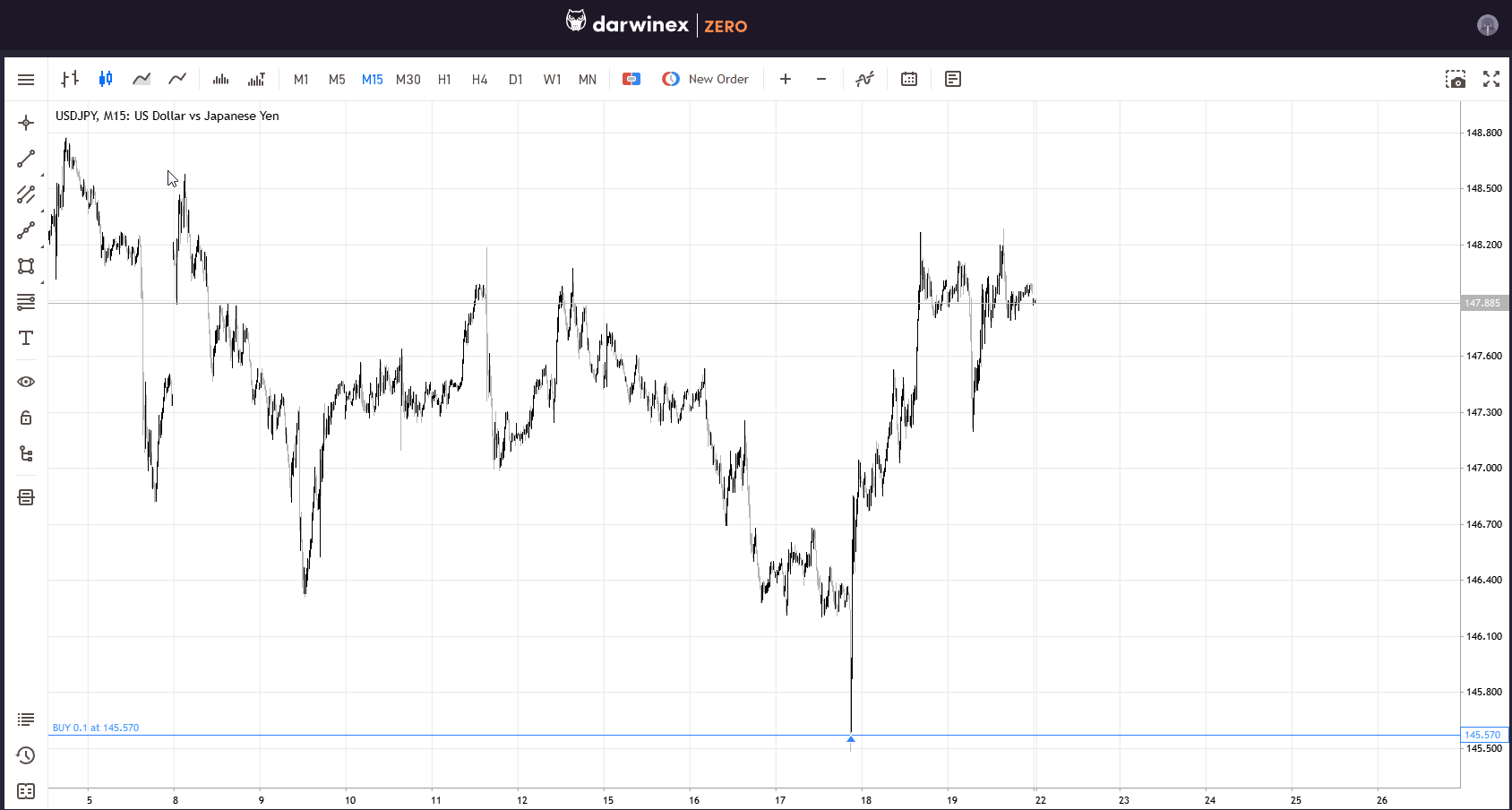Zoom out the chart
Screen dimensions: 1512x810
click(821, 79)
